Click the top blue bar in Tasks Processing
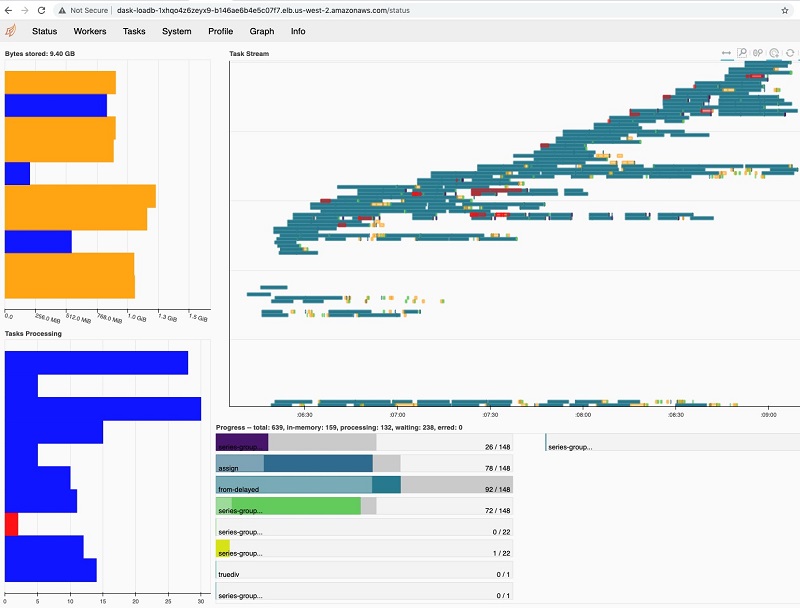The height and width of the screenshot is (608, 800). 96,363
